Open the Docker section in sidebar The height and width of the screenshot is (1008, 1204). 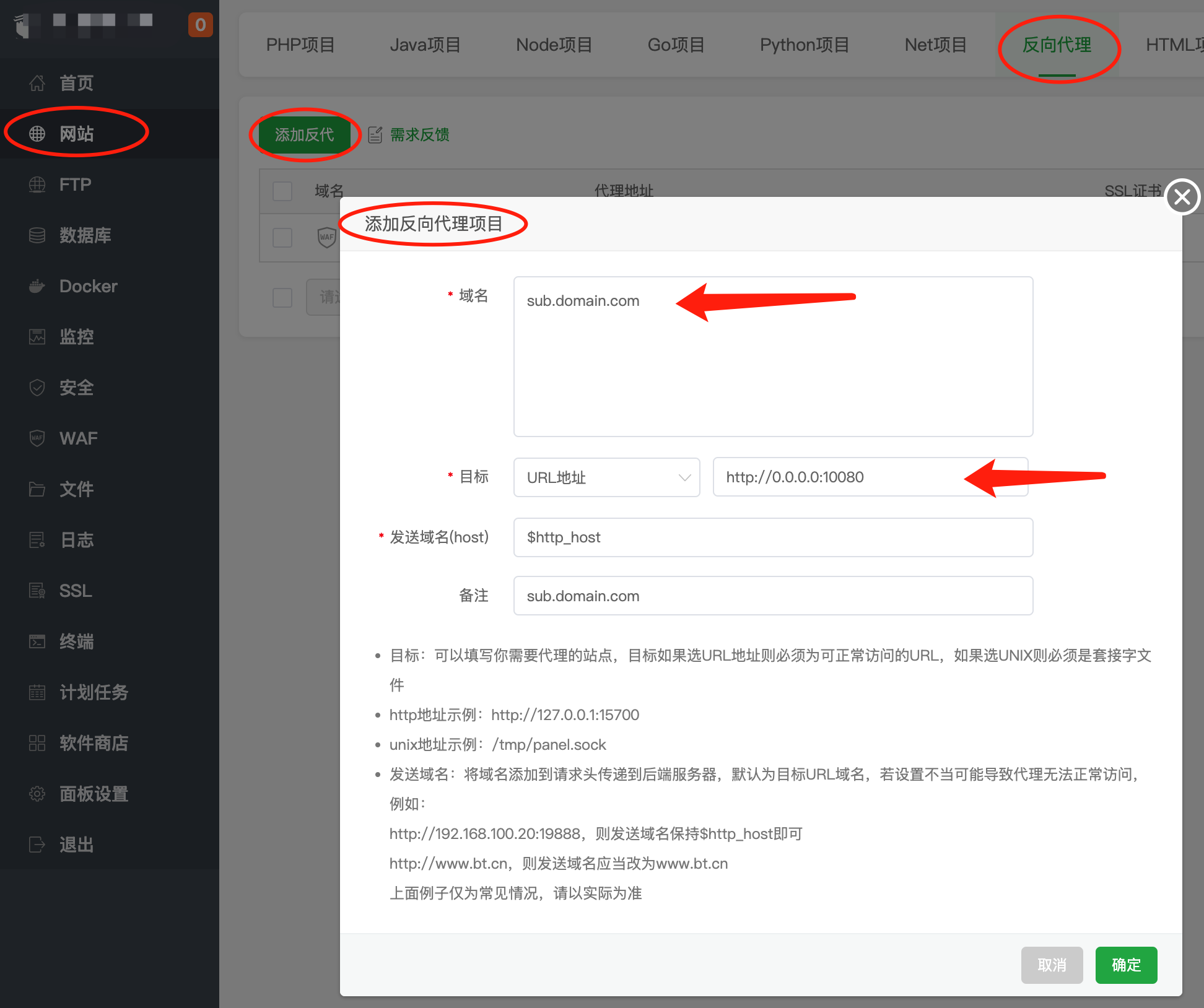(88, 286)
